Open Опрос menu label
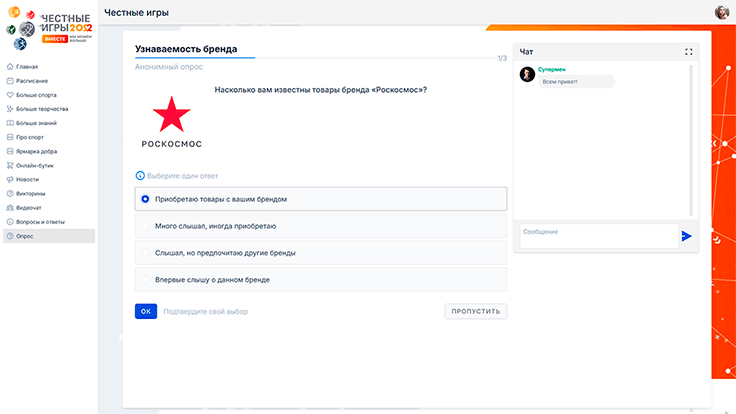This screenshot has width=736, height=414. pyautogui.click(x=24, y=236)
